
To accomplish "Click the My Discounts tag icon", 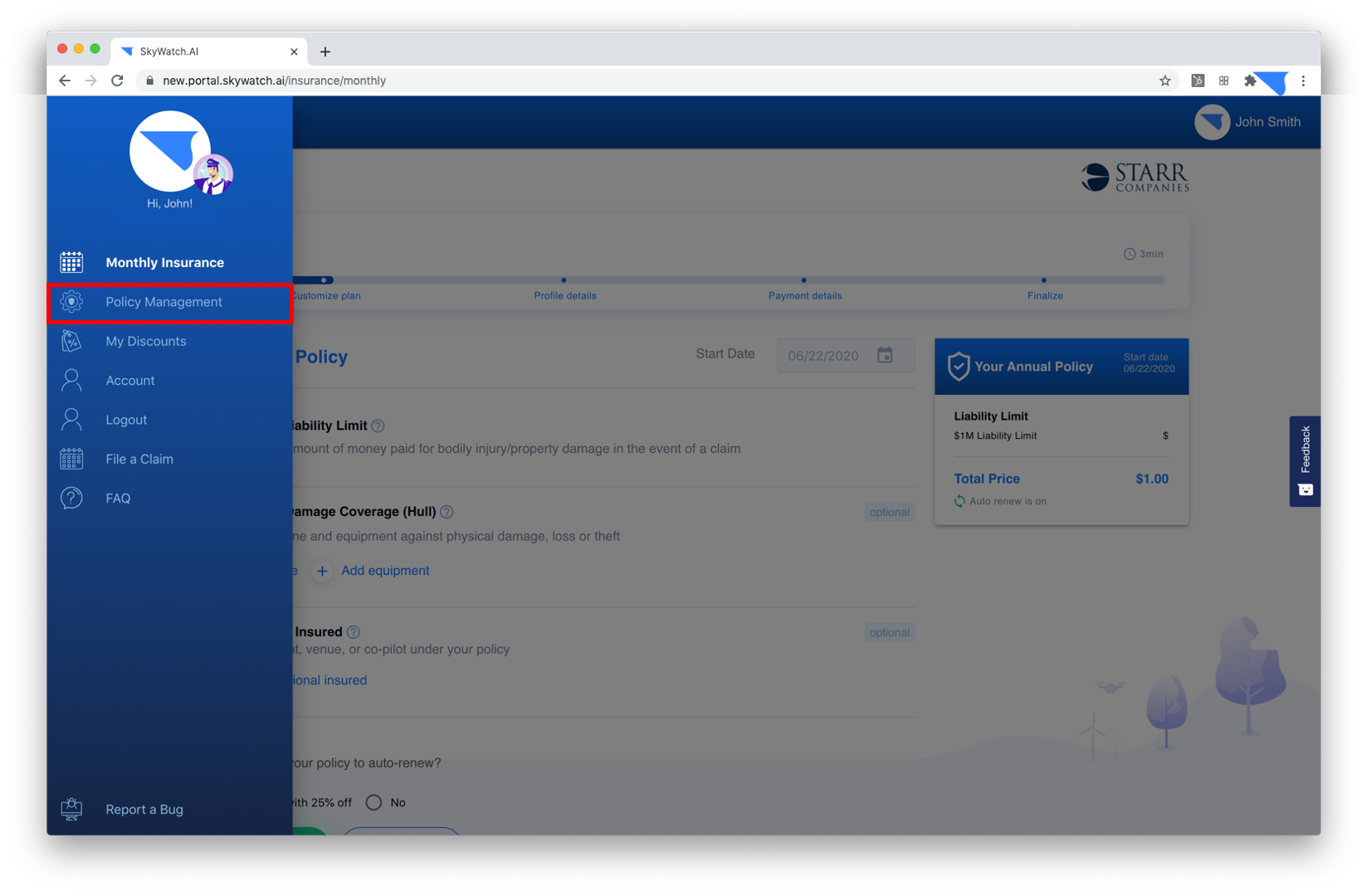I will tap(71, 341).
